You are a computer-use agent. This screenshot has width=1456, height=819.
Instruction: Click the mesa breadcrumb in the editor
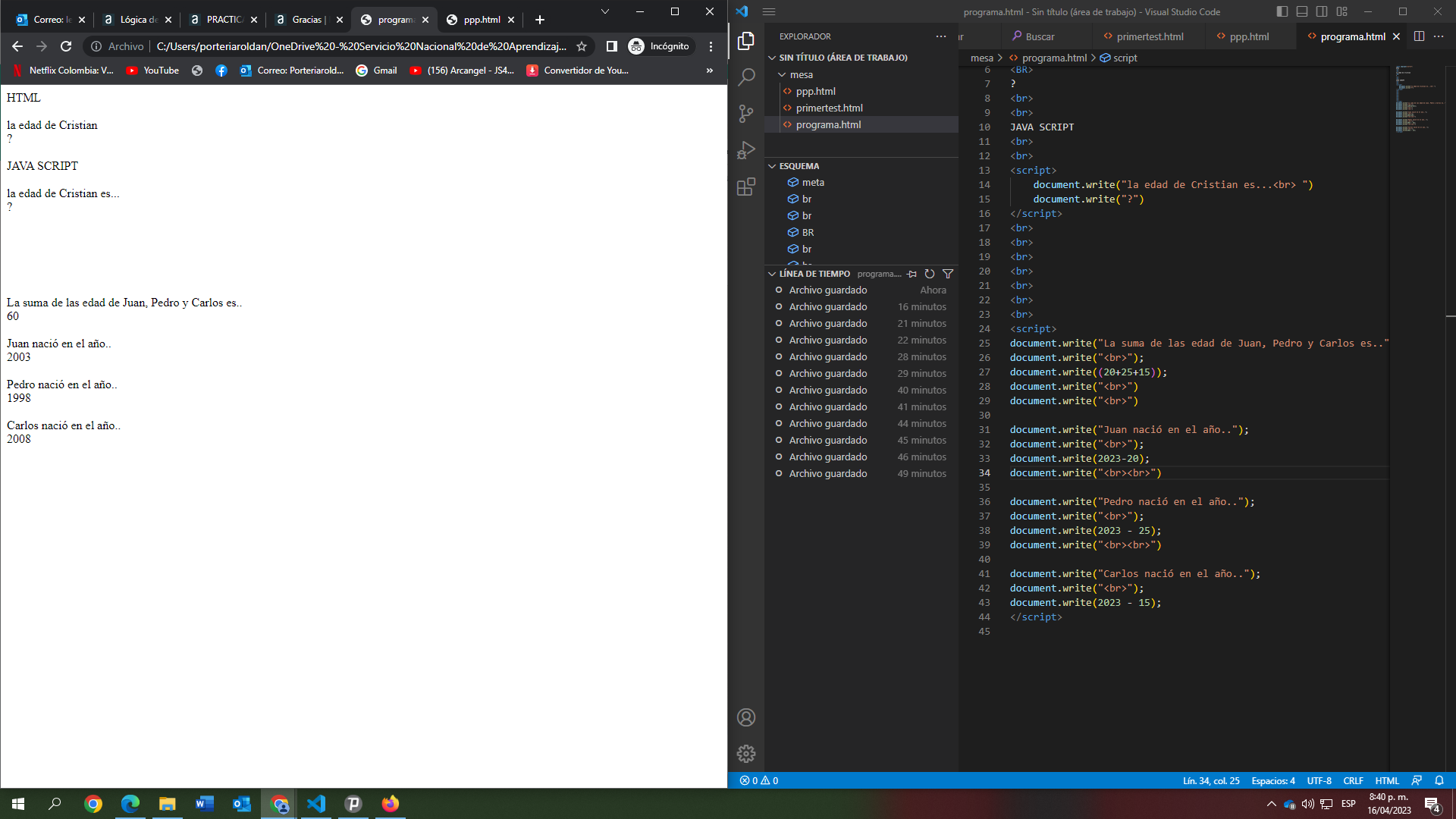(x=982, y=58)
